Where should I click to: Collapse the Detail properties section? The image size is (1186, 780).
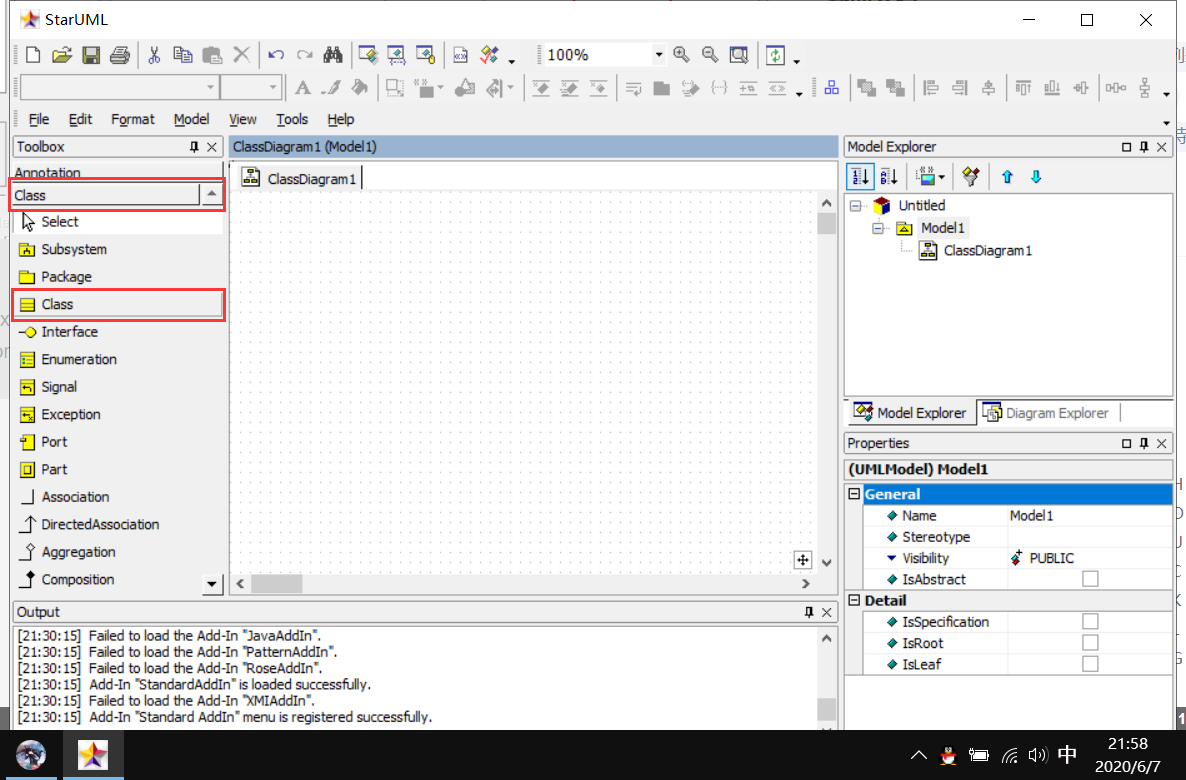click(855, 600)
